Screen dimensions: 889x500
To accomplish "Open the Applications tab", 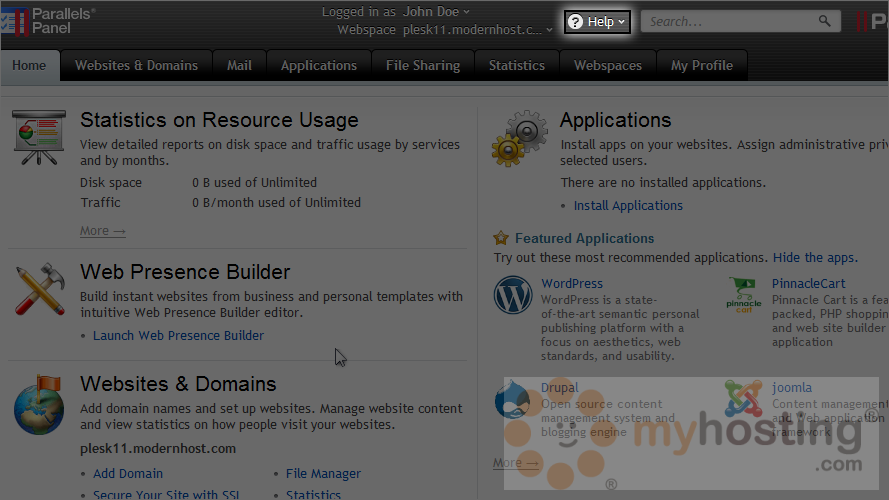I will [319, 66].
